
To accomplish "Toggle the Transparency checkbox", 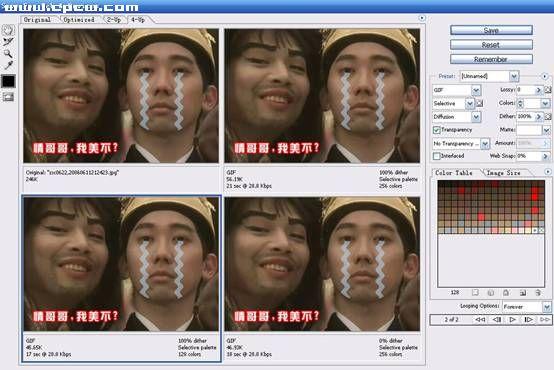I will coord(437,130).
